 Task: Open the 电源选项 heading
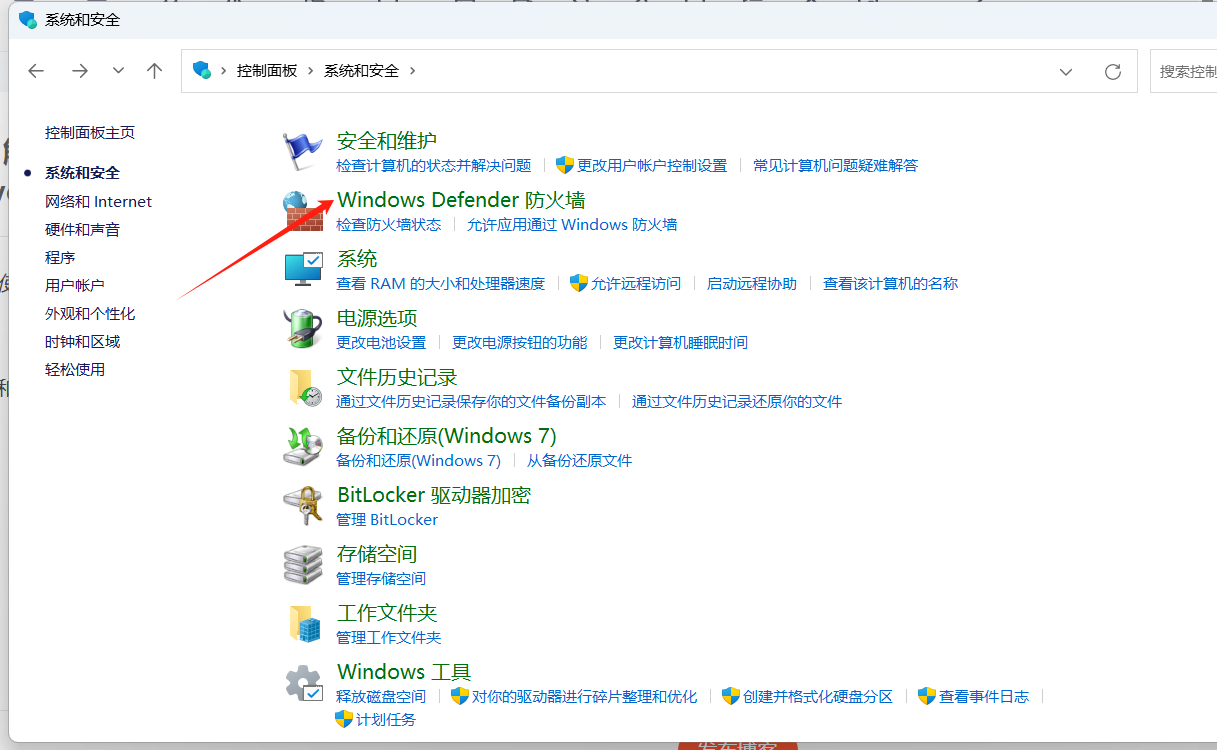(377, 318)
